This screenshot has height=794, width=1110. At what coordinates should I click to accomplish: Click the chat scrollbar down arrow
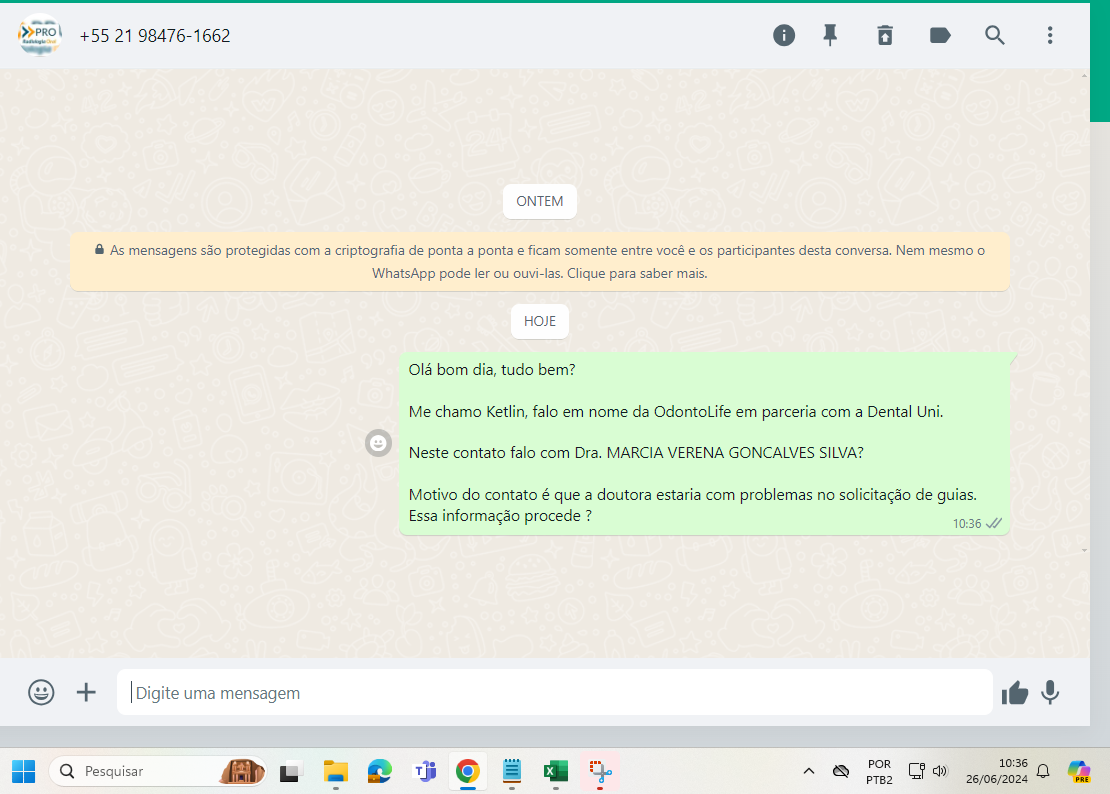(1085, 550)
